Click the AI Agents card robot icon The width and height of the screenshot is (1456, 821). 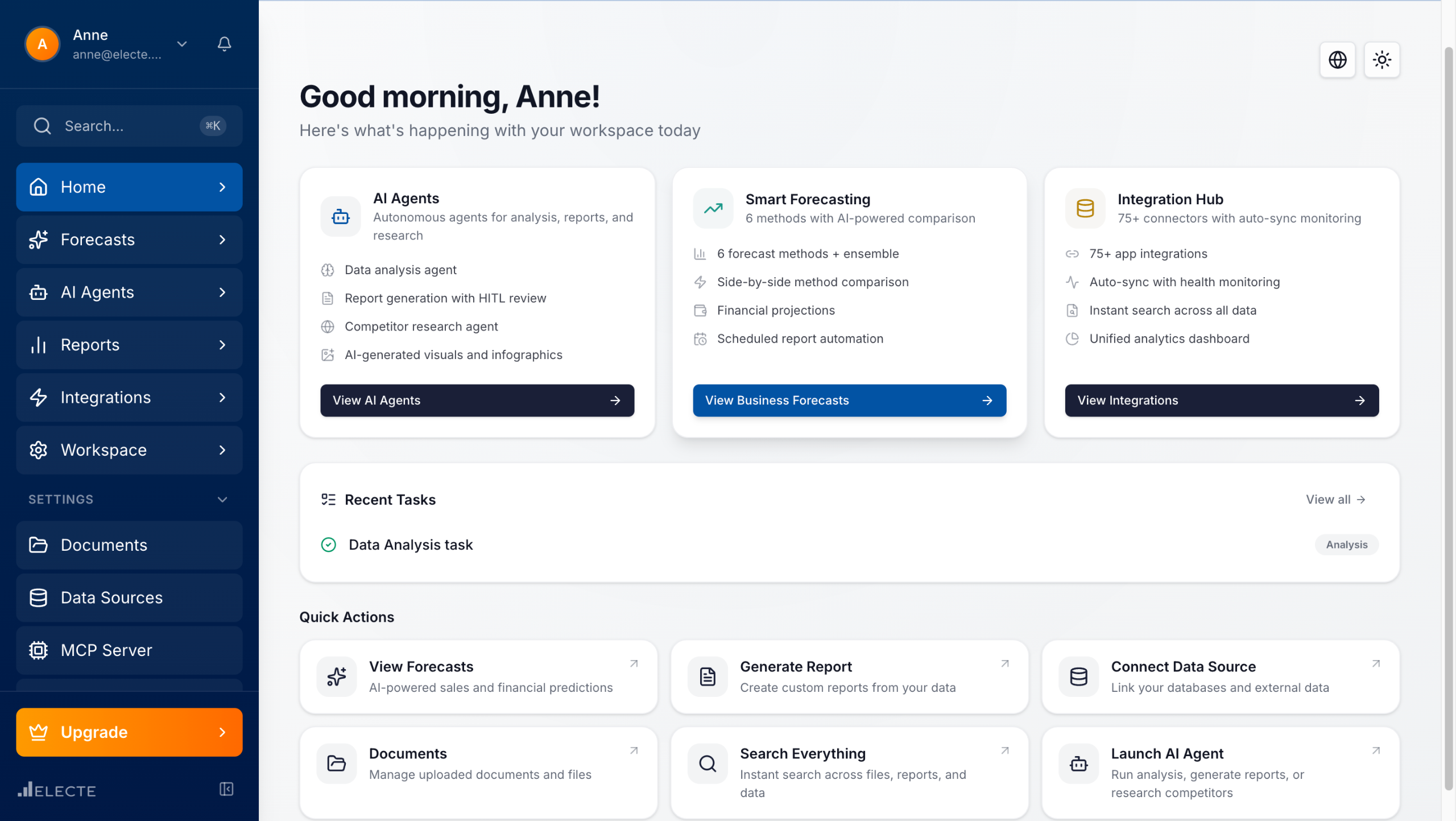[x=341, y=217]
